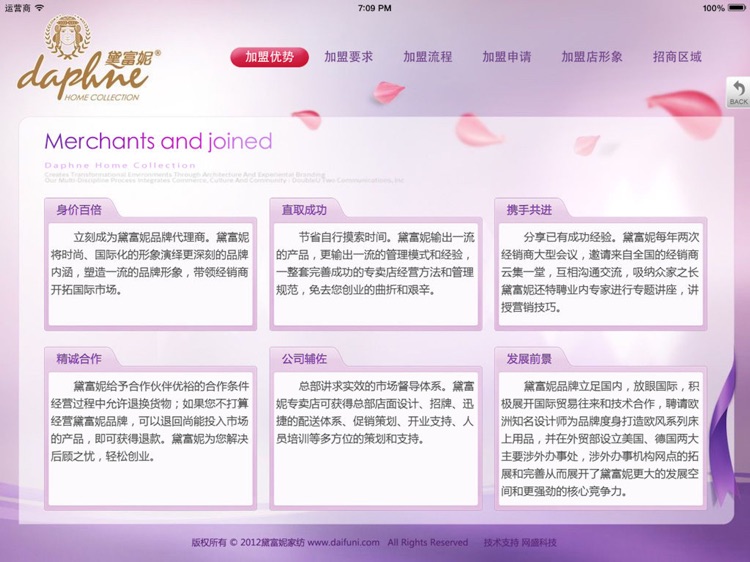The height and width of the screenshot is (562, 750).
Task: Click the paragraph starting 黛富妮给予合作伙伴
Action: point(150,421)
